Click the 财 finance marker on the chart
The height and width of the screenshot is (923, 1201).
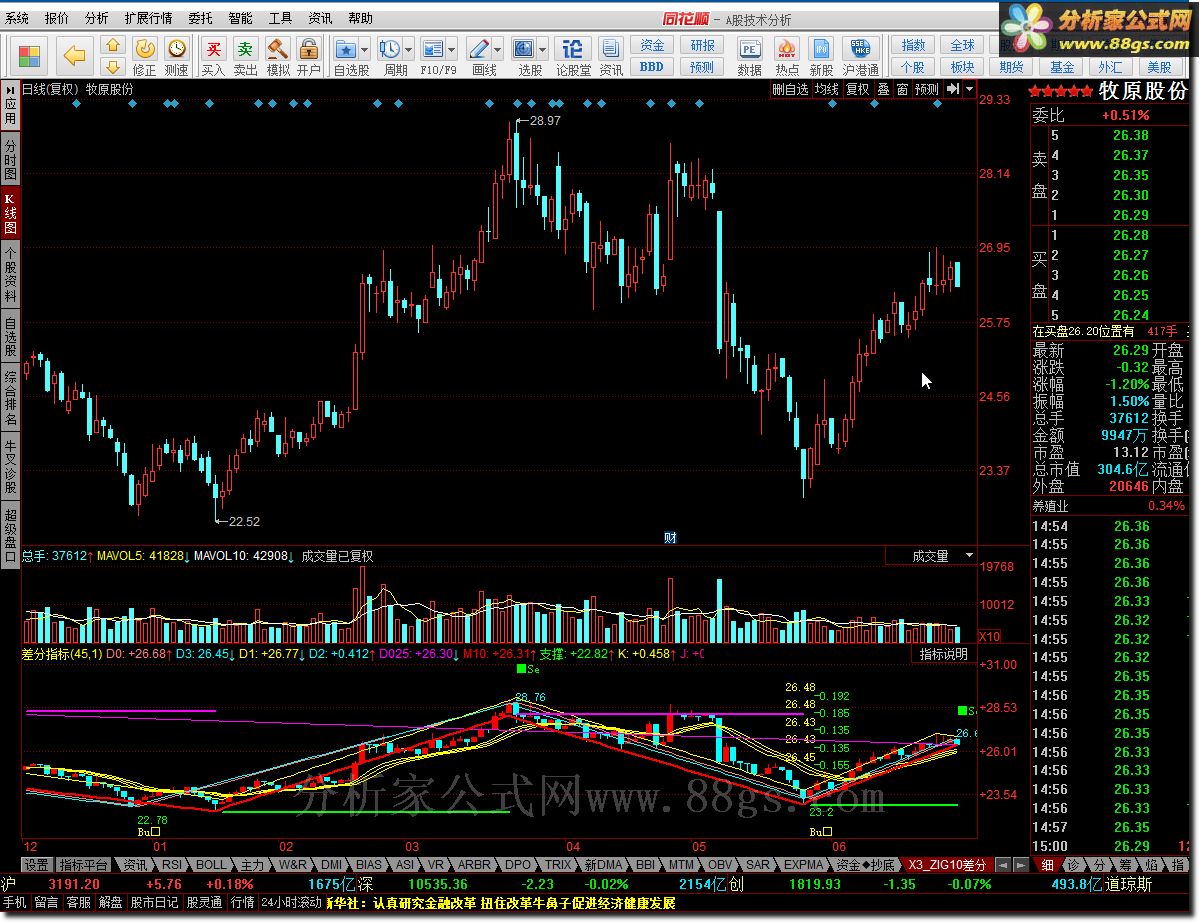pos(670,537)
